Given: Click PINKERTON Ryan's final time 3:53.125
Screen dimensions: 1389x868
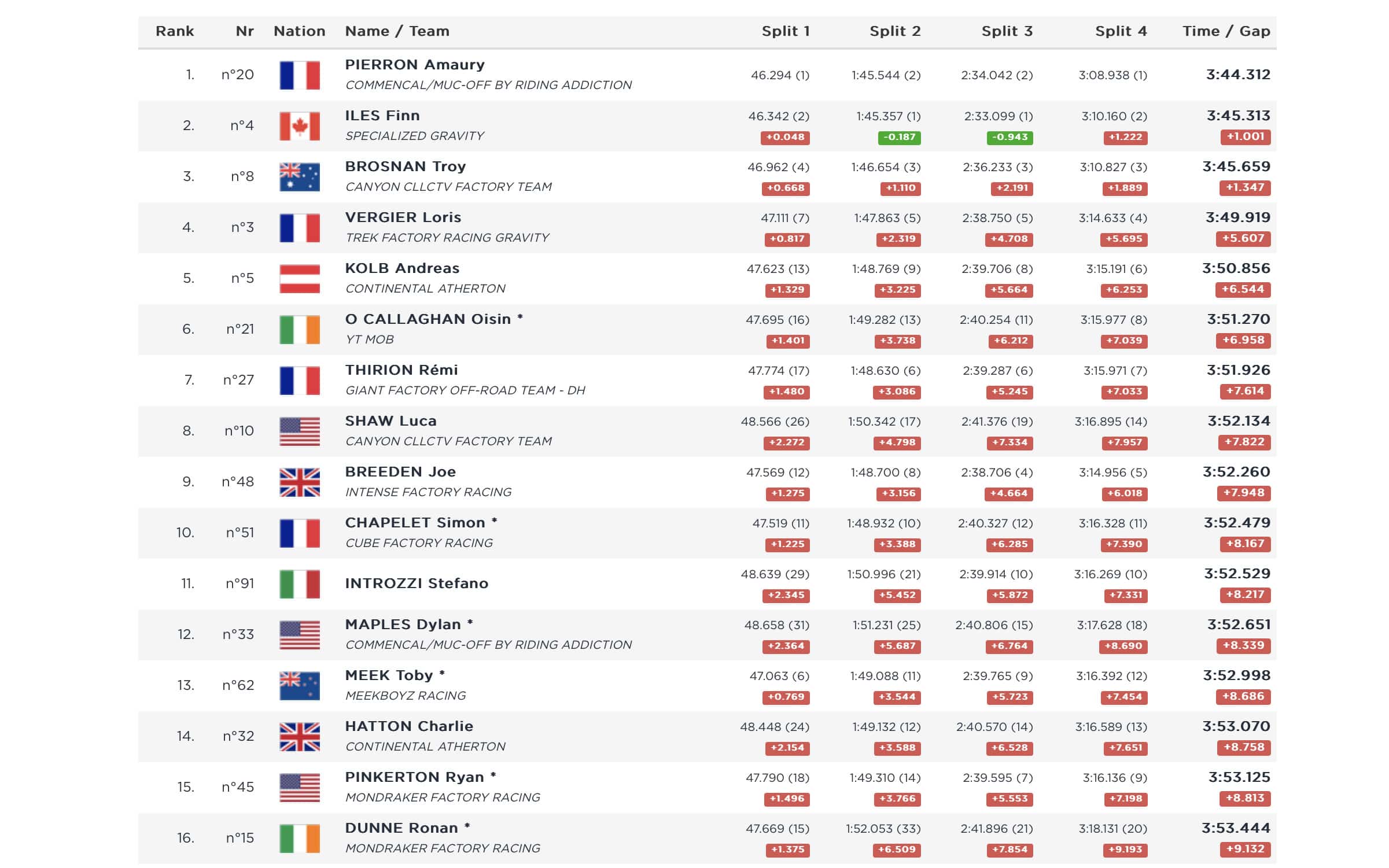Looking at the screenshot, I should click(x=1239, y=777).
